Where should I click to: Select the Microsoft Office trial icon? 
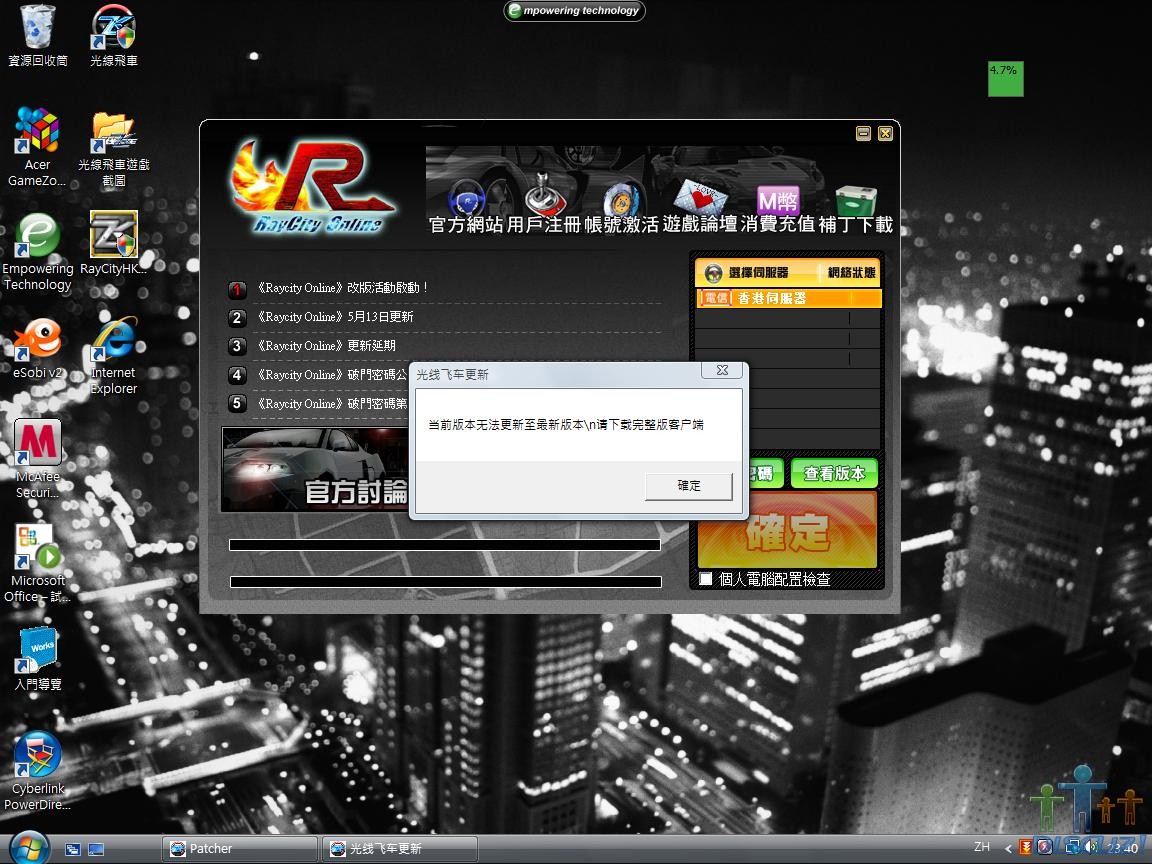coord(37,564)
